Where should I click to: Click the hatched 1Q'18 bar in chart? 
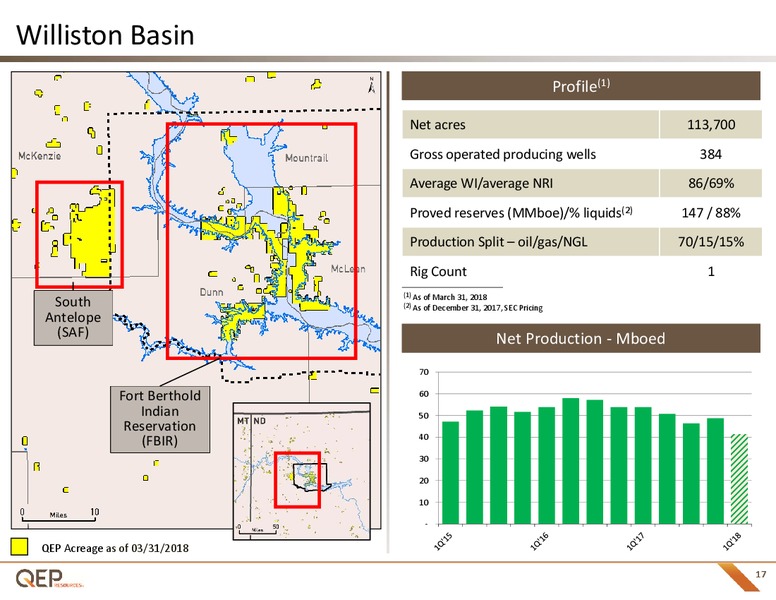739,479
